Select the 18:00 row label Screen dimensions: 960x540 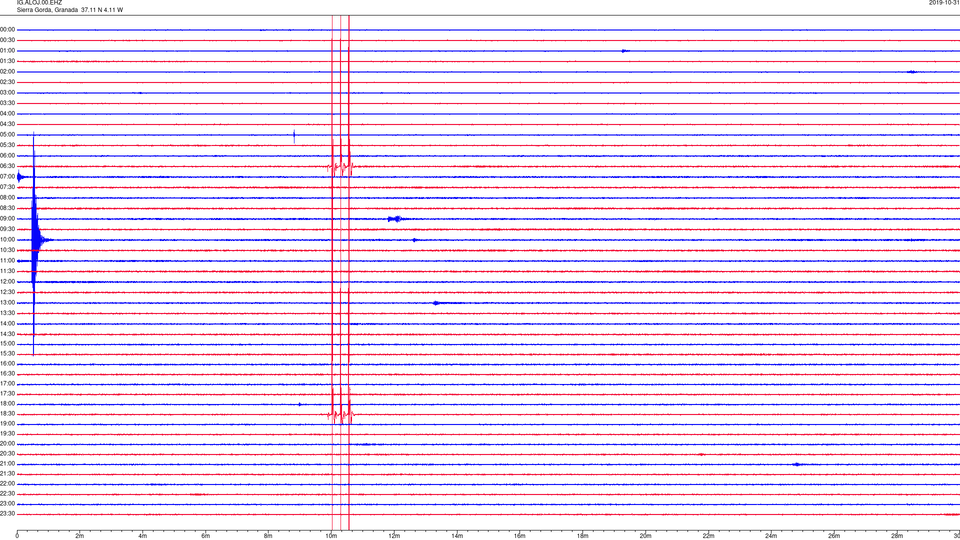coord(7,403)
